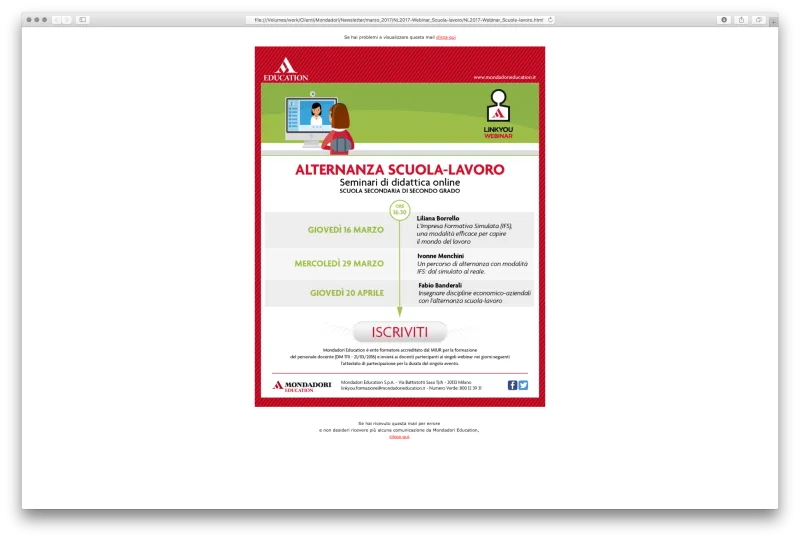The width and height of the screenshot is (800, 540).
Task: Toggle the Safari sidebar button
Action: (x=83, y=20)
